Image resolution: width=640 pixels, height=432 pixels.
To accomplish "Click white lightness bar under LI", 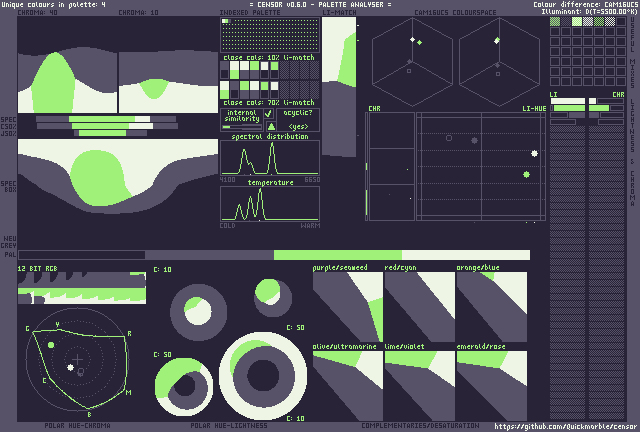I will pos(568,101).
